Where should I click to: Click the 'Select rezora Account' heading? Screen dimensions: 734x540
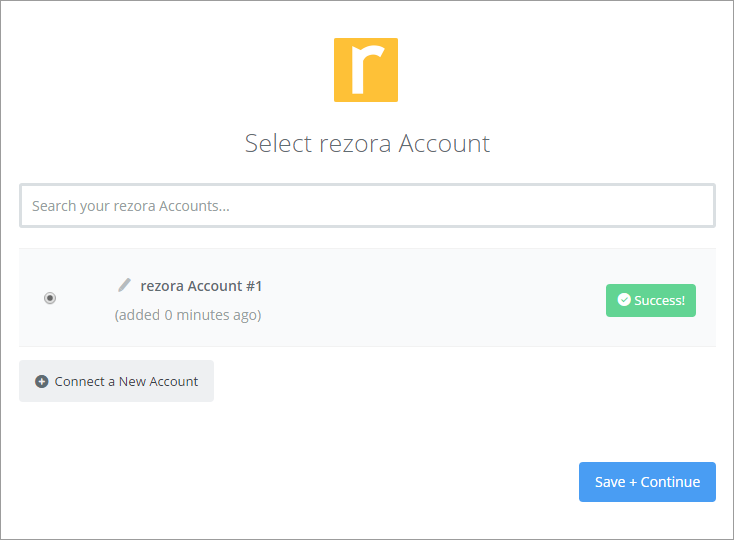point(367,143)
